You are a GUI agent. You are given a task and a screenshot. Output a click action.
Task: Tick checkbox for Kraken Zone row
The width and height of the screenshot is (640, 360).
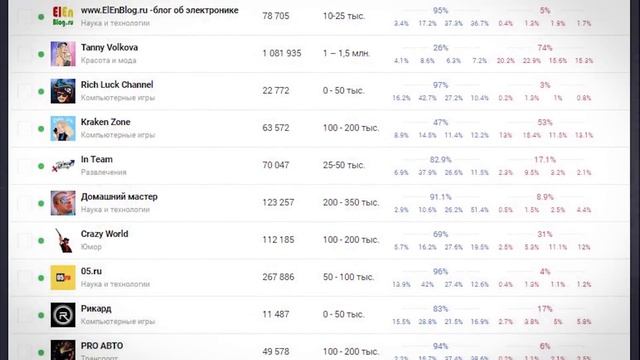24,129
